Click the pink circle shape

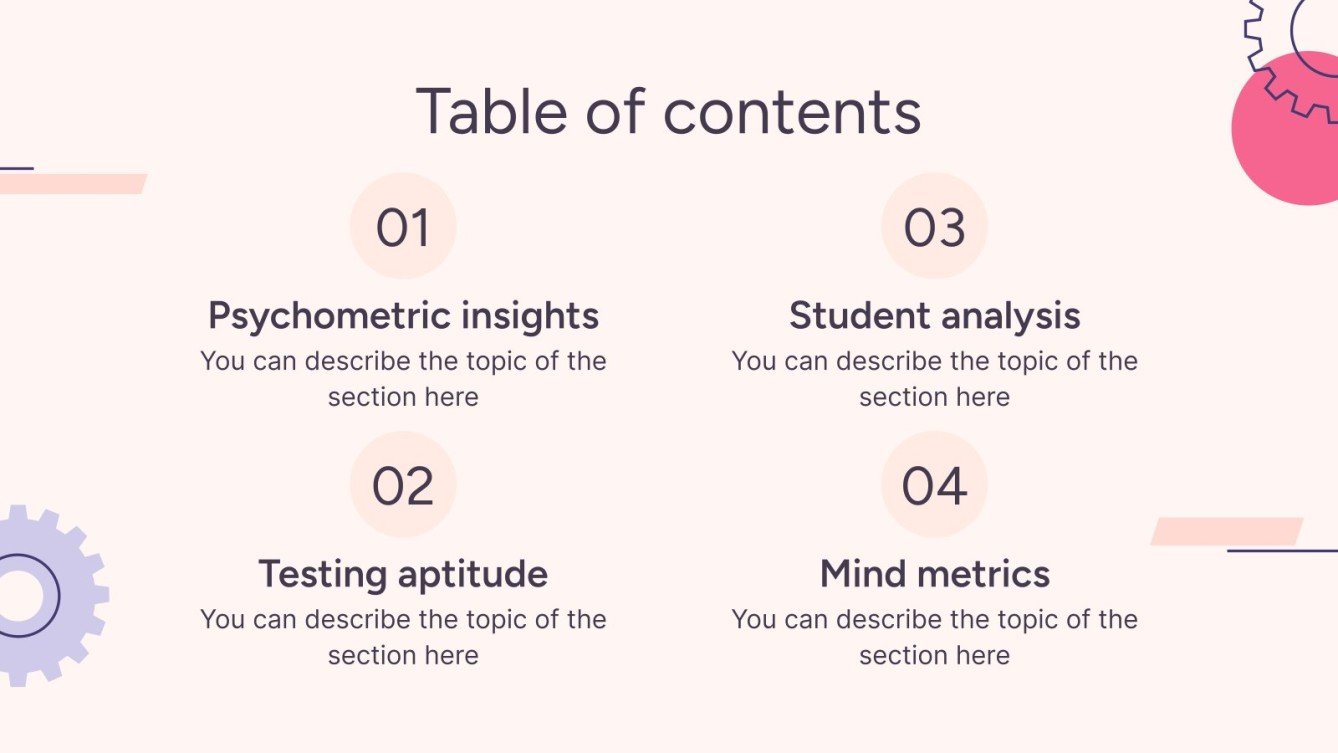1285,140
